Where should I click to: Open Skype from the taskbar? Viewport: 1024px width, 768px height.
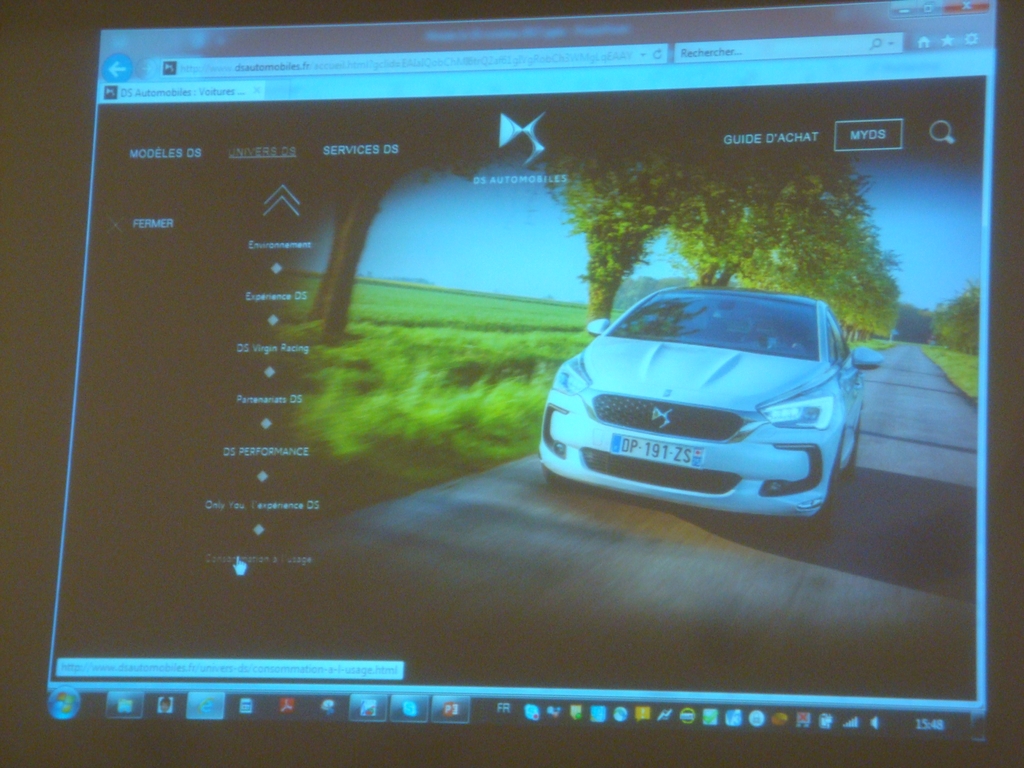[409, 708]
